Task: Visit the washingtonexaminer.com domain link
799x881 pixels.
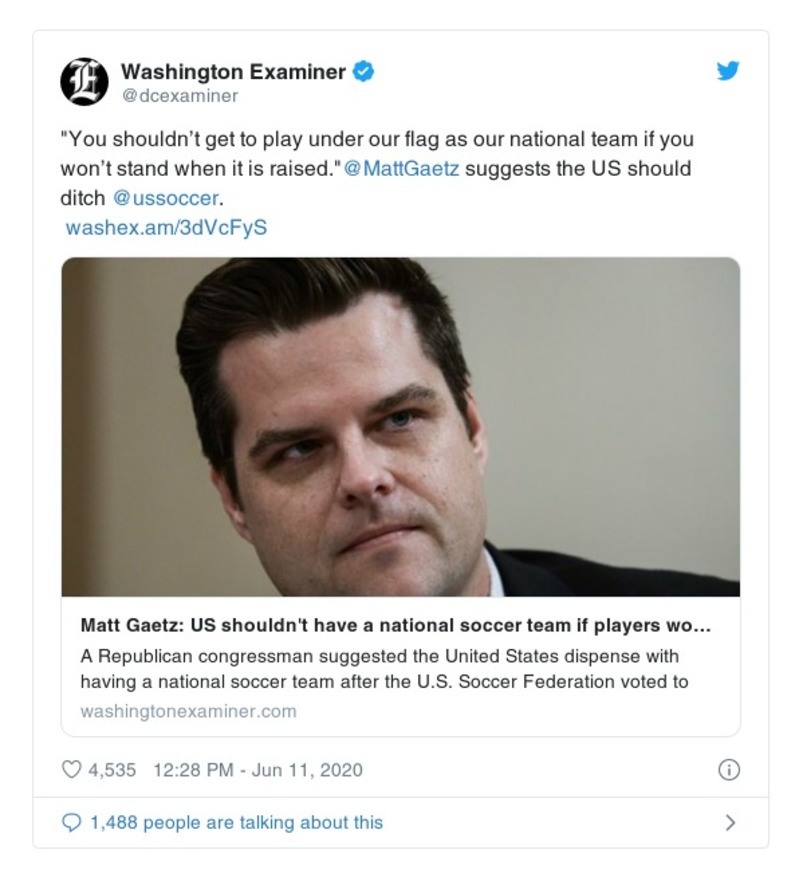Action: click(x=188, y=712)
